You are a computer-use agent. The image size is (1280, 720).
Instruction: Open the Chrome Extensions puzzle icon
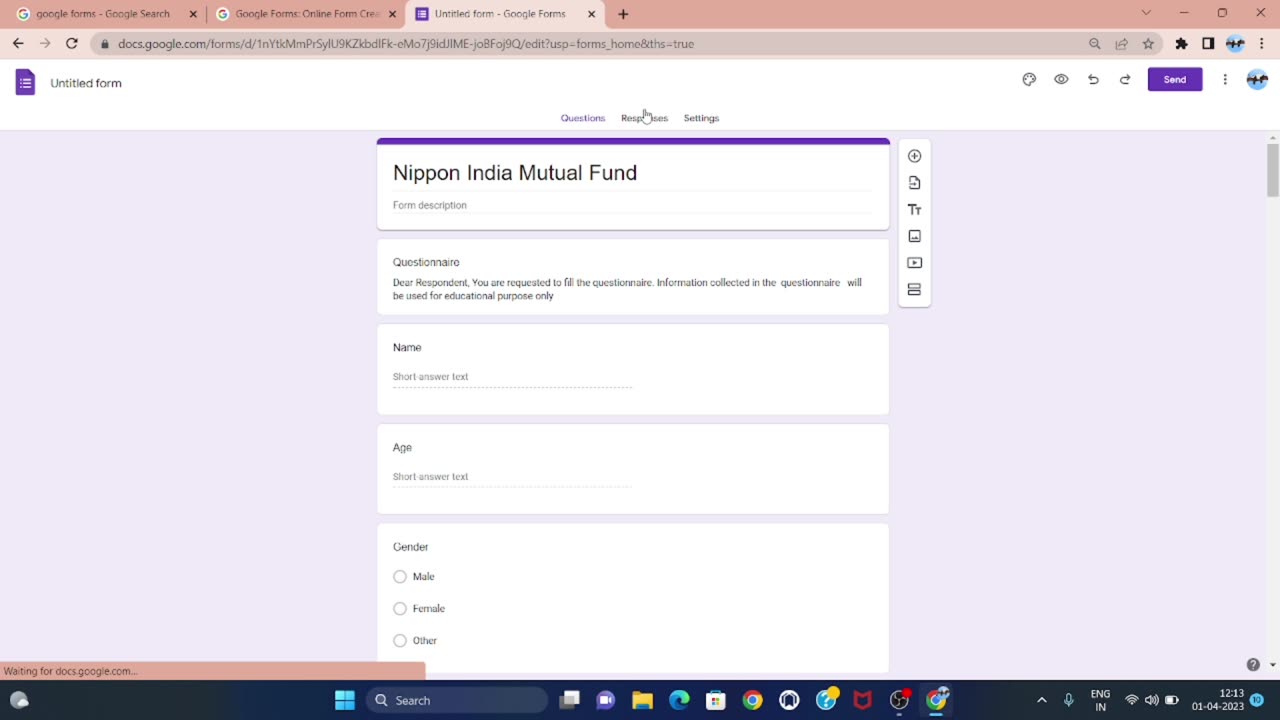tap(1181, 44)
